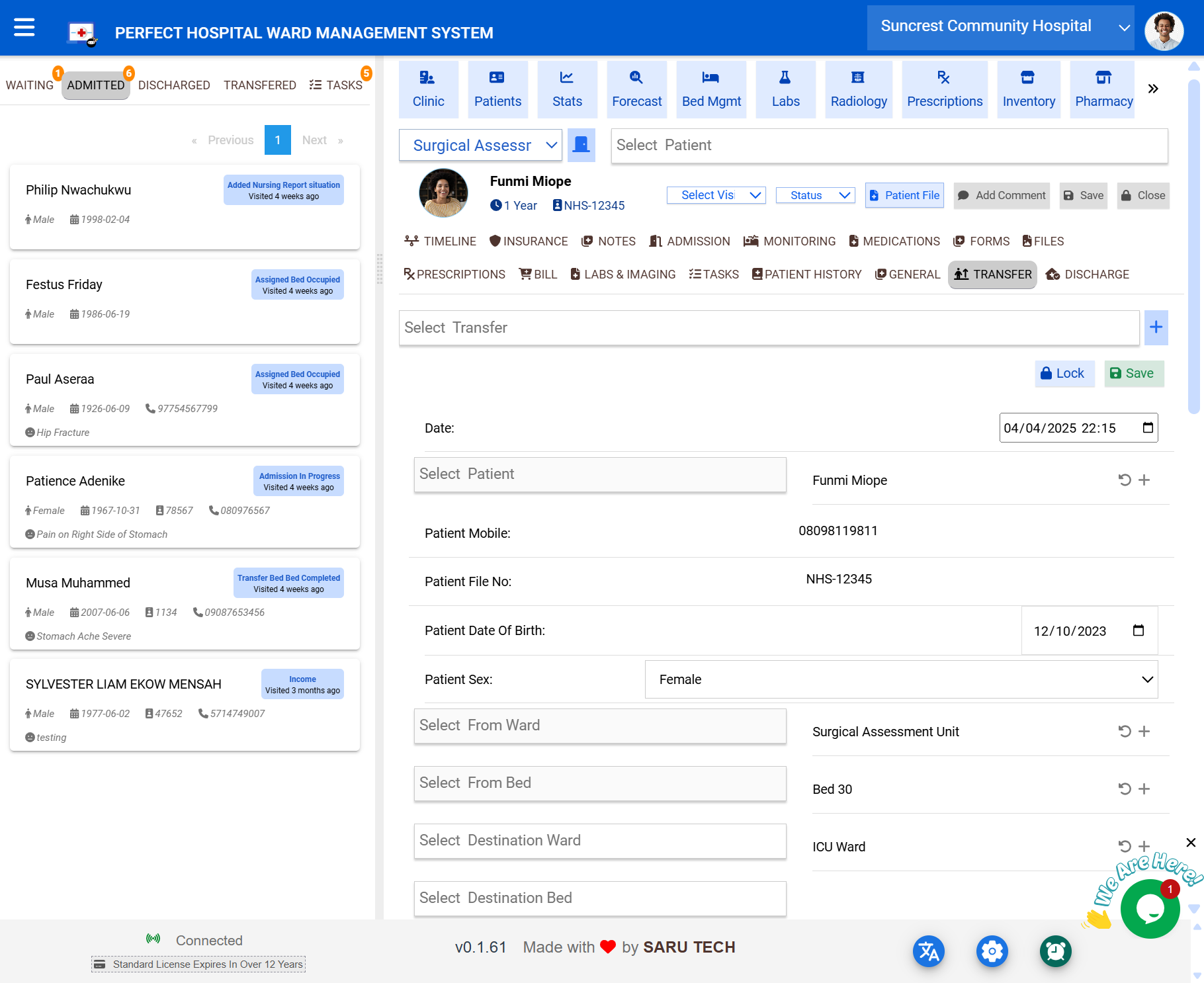Reset the Funmi Miope patient selection
Screen dimensions: 1204x983
(1125, 480)
